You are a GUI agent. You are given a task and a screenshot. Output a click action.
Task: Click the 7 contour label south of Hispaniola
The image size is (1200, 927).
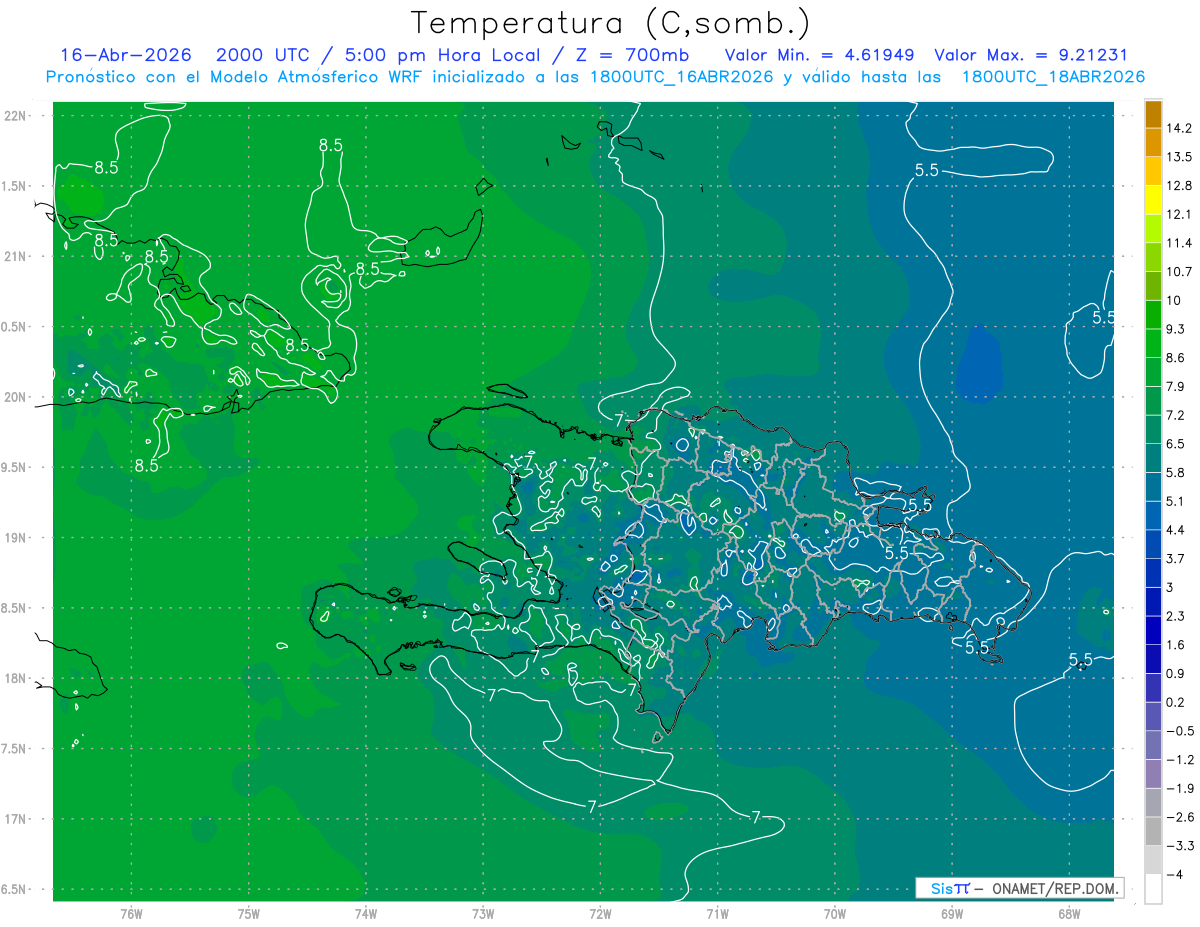(592, 806)
